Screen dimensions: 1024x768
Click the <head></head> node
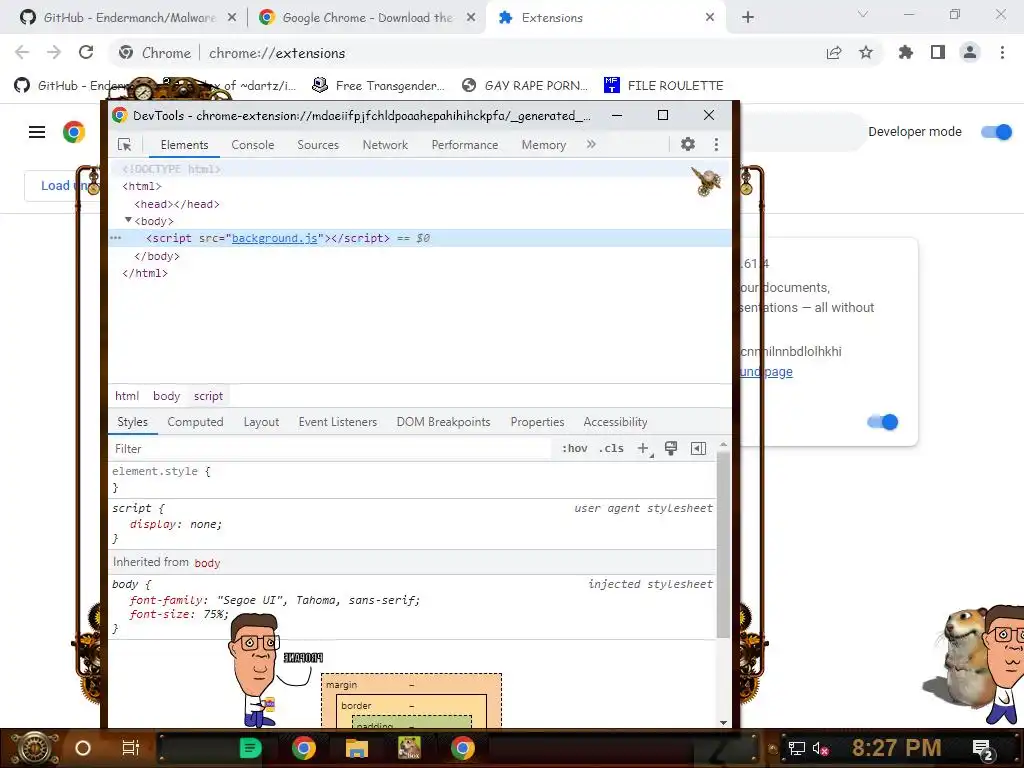[177, 204]
